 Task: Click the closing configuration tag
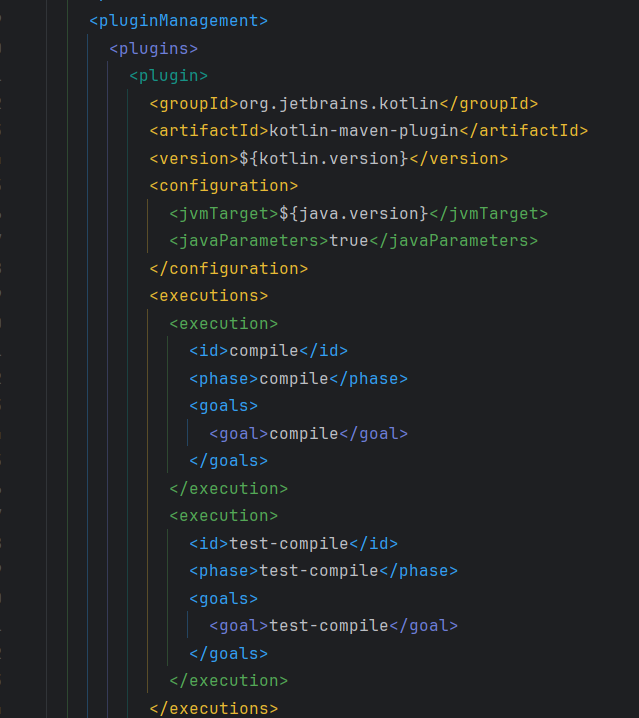[229, 268]
